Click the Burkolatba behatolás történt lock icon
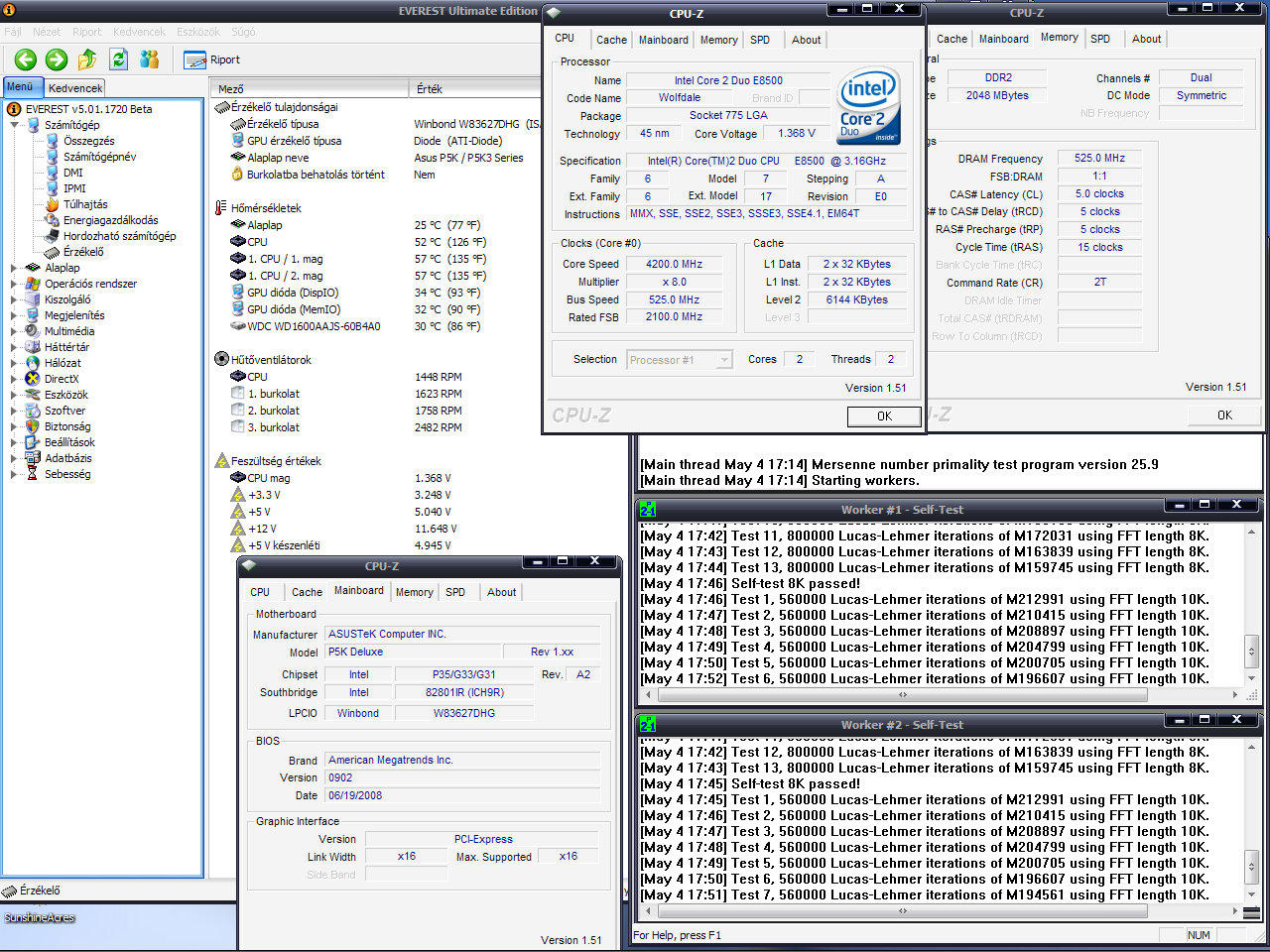Screen dimensions: 1270x952 (x=237, y=175)
